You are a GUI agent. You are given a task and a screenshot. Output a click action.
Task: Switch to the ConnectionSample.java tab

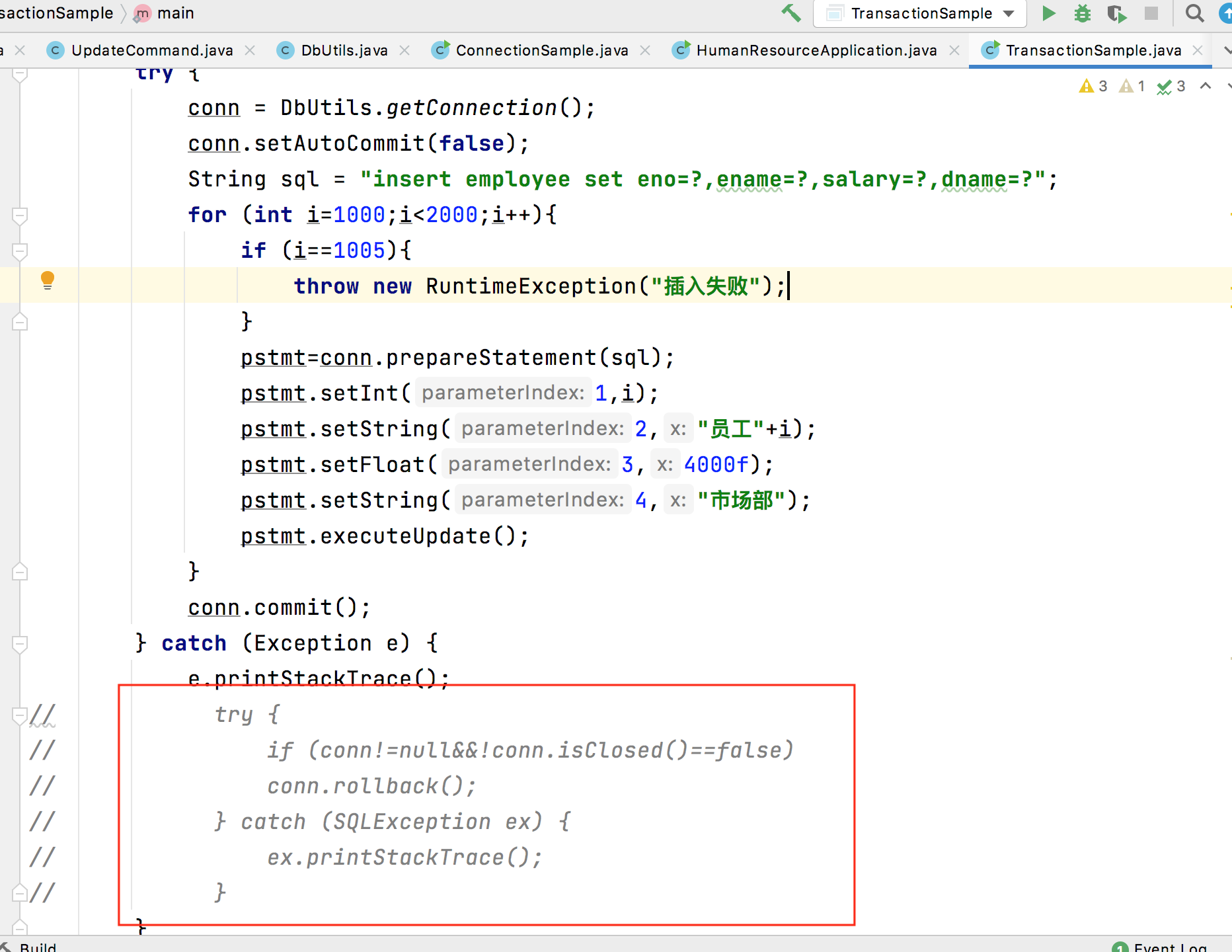pyautogui.click(x=541, y=50)
